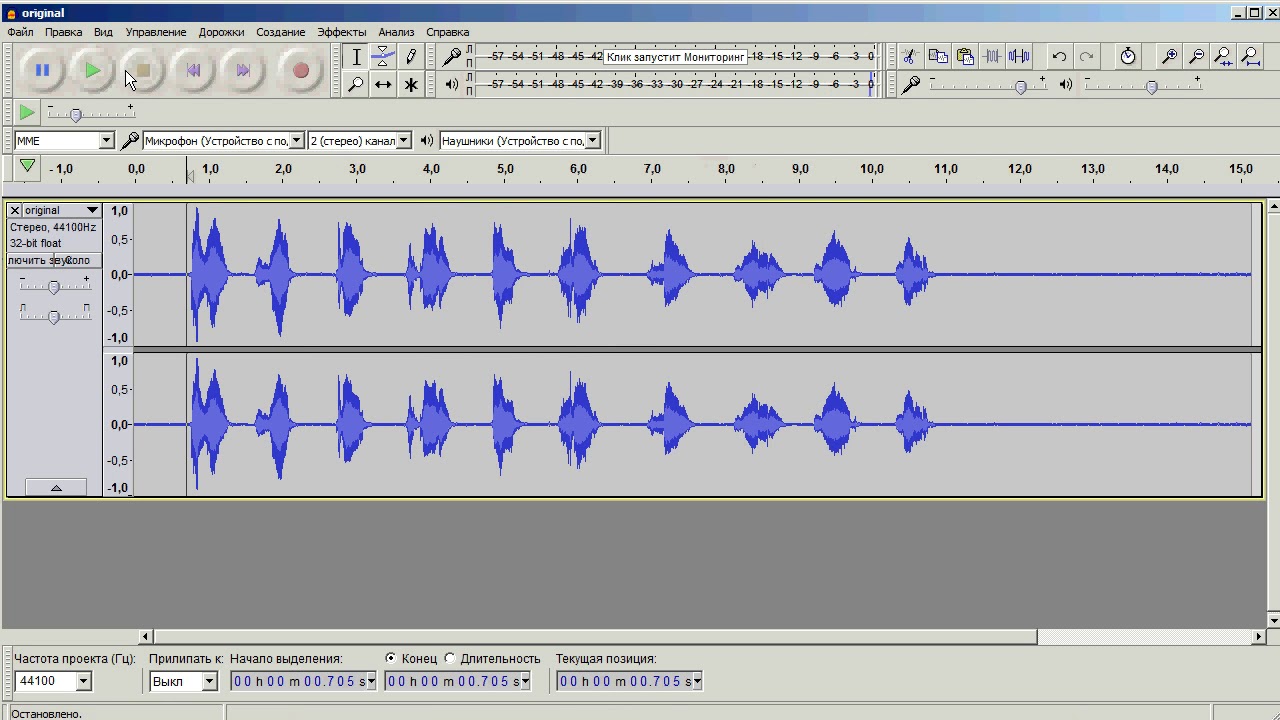This screenshot has height=720, width=1280.
Task: Select the Multi-tool asterisk icon
Action: tap(411, 85)
